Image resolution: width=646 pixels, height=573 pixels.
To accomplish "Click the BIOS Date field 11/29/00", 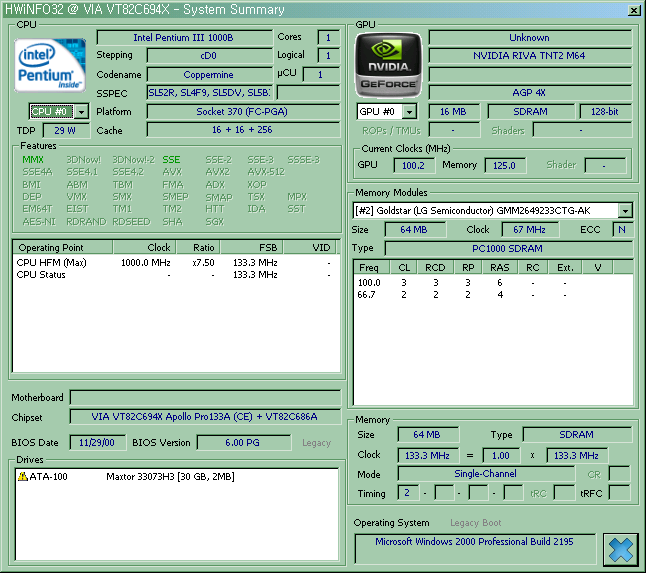I will pyautogui.click(x=97, y=443).
